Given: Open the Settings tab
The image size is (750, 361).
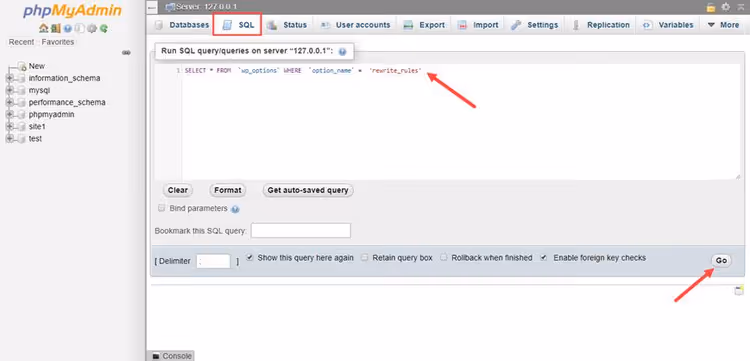Looking at the screenshot, I should click(535, 25).
